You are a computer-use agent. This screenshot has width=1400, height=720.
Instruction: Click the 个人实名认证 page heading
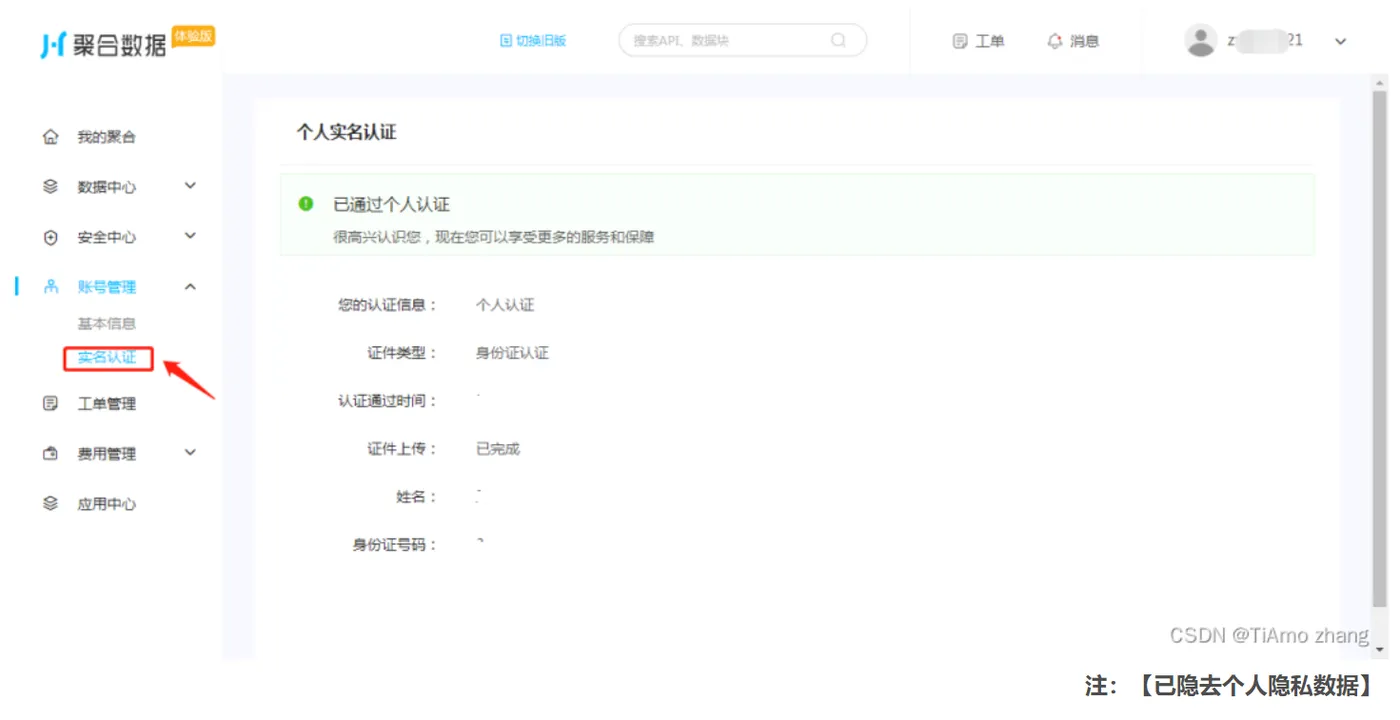pos(346,132)
